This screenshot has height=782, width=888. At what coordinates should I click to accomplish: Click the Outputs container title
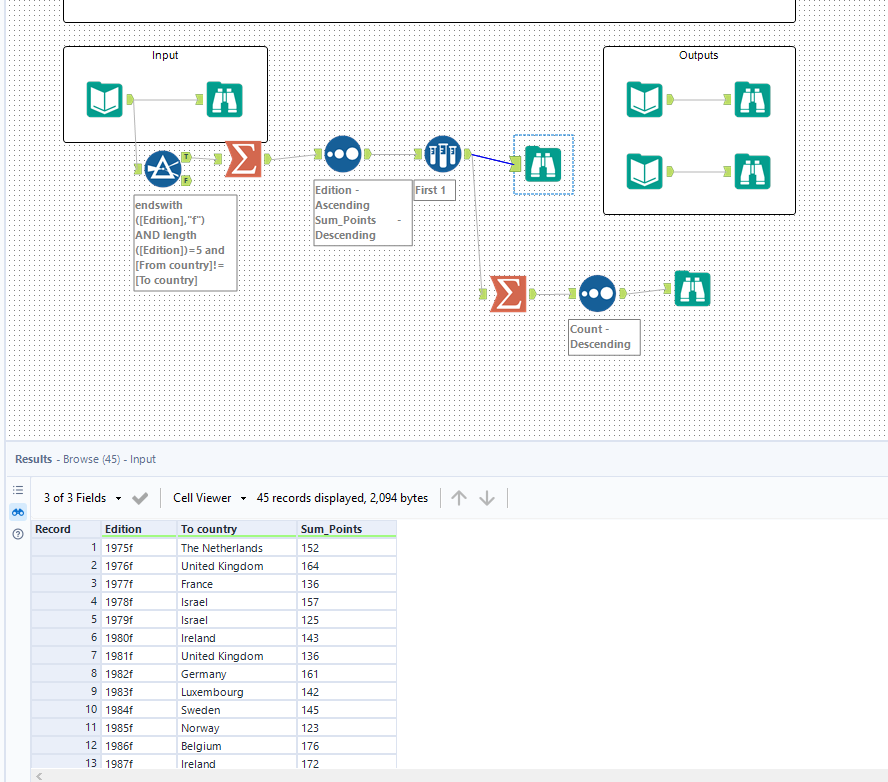click(698, 55)
